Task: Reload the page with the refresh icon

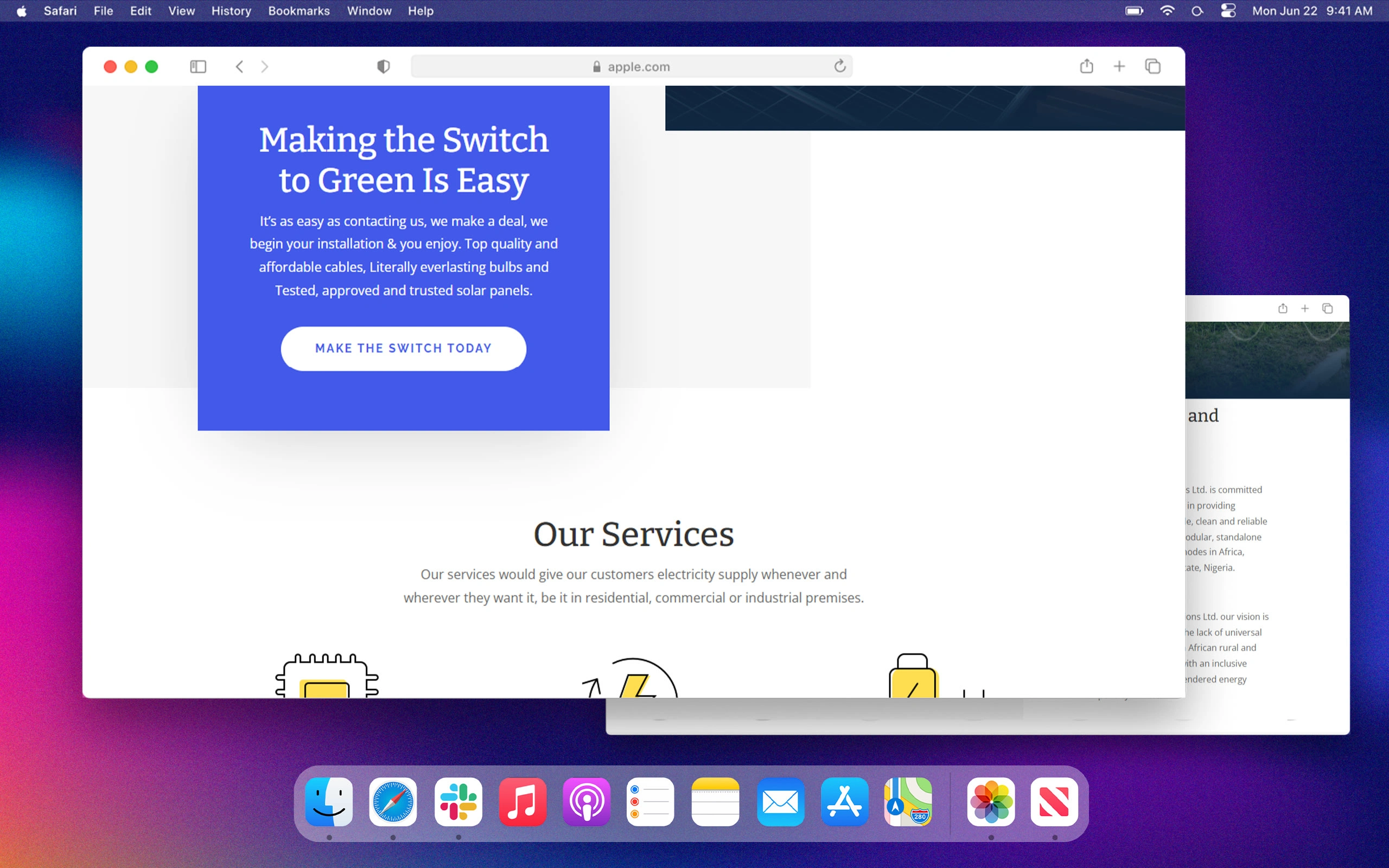Action: tap(840, 67)
